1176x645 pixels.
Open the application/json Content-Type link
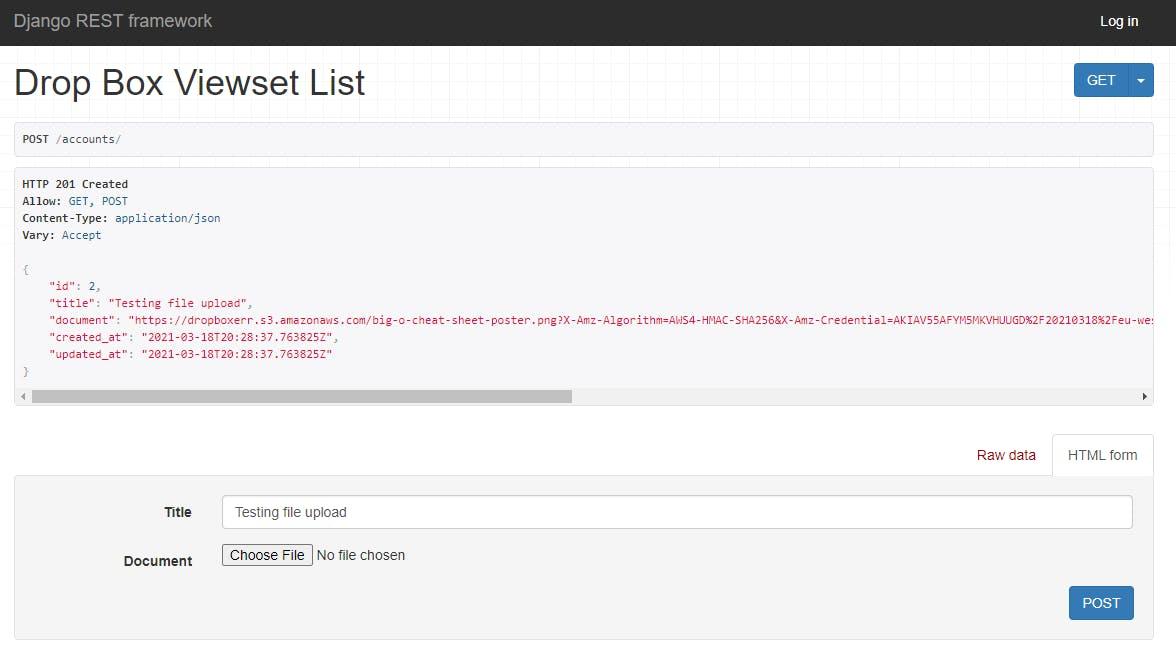click(167, 217)
